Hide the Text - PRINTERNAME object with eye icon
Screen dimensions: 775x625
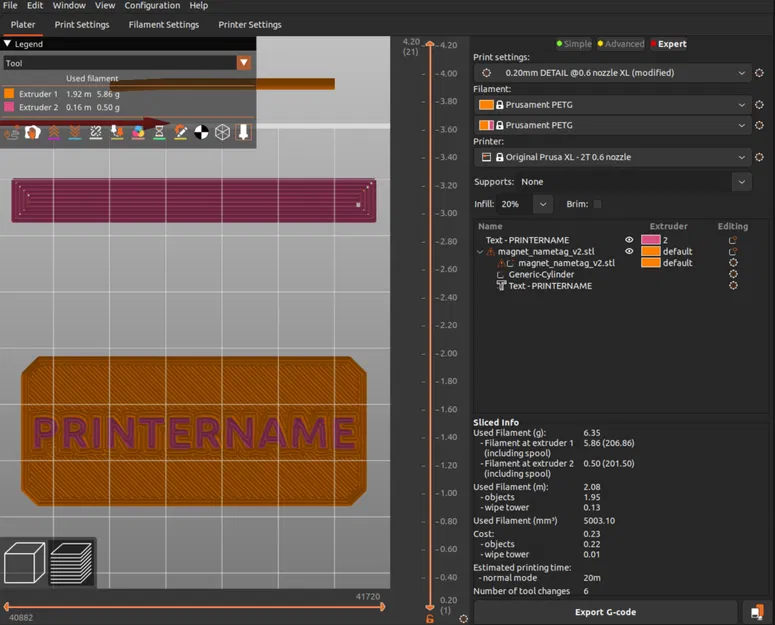[x=629, y=240]
